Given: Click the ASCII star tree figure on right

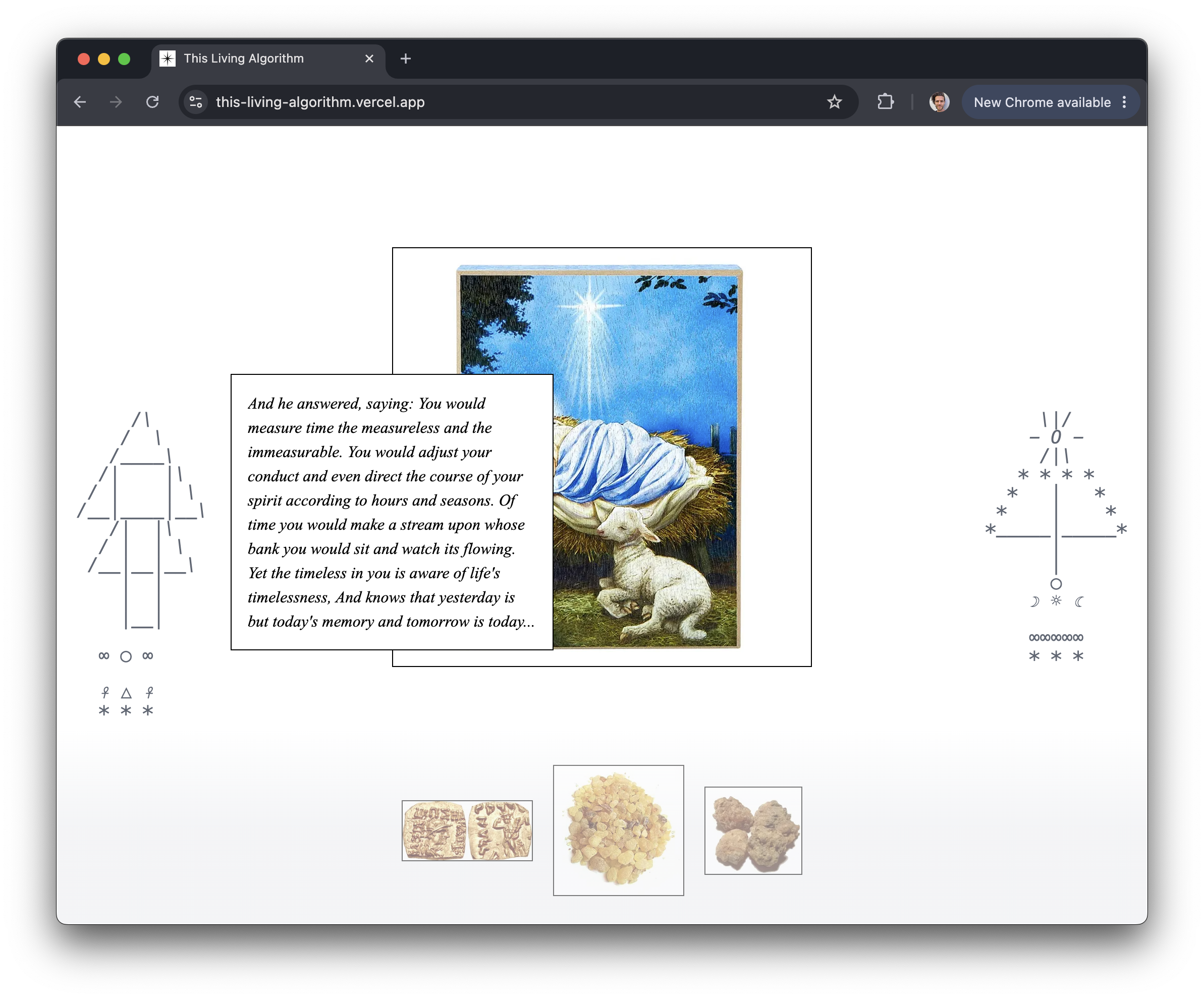Looking at the screenshot, I should pos(1056,536).
